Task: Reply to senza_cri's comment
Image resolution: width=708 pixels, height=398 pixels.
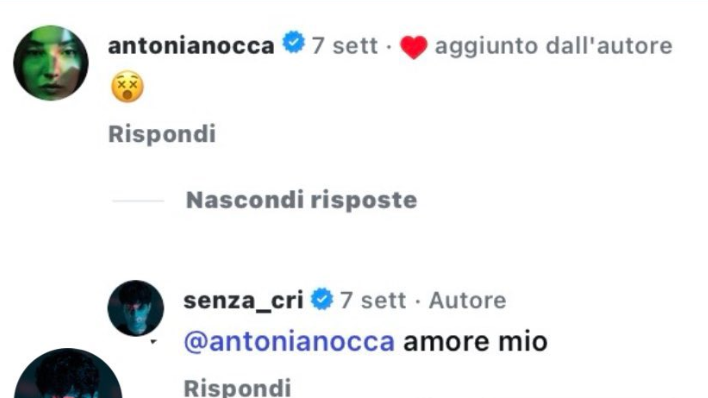Action: tap(237, 388)
